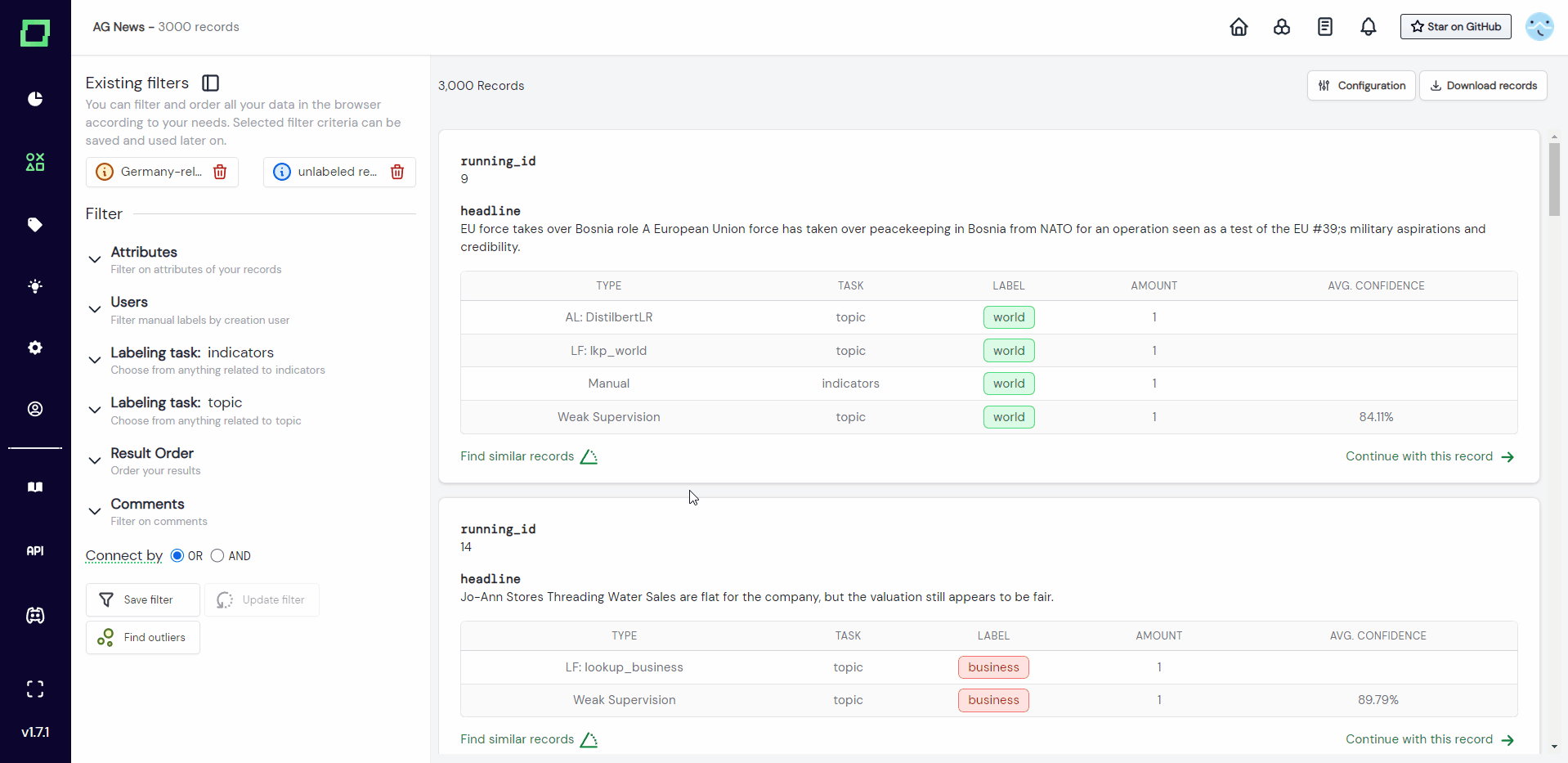Open the Configuration button
The height and width of the screenshot is (763, 1568).
pyautogui.click(x=1361, y=86)
